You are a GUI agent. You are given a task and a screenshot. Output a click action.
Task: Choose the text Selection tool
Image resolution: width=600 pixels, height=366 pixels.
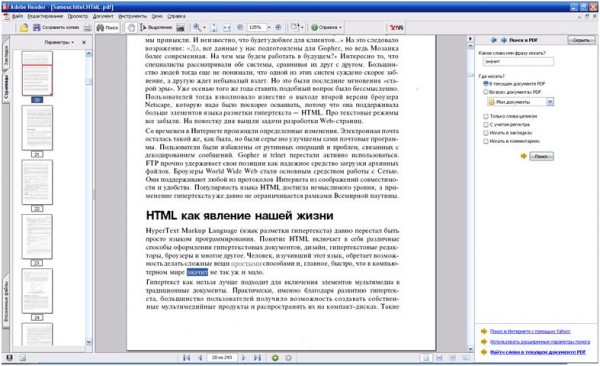[x=156, y=28]
